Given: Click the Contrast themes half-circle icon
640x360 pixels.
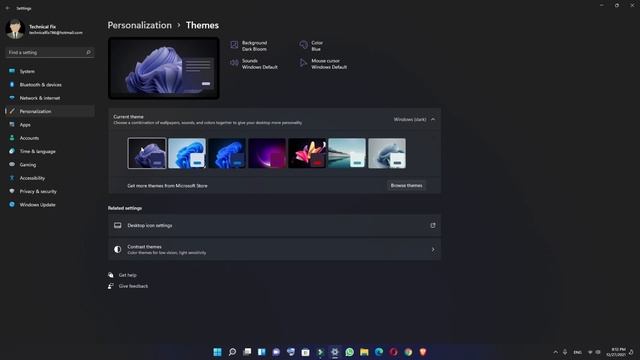Looking at the screenshot, I should tap(118, 249).
